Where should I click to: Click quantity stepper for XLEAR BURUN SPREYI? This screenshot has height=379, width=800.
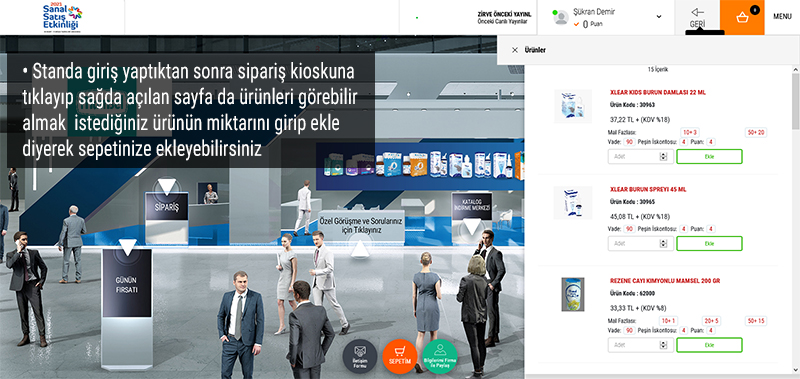tap(663, 243)
